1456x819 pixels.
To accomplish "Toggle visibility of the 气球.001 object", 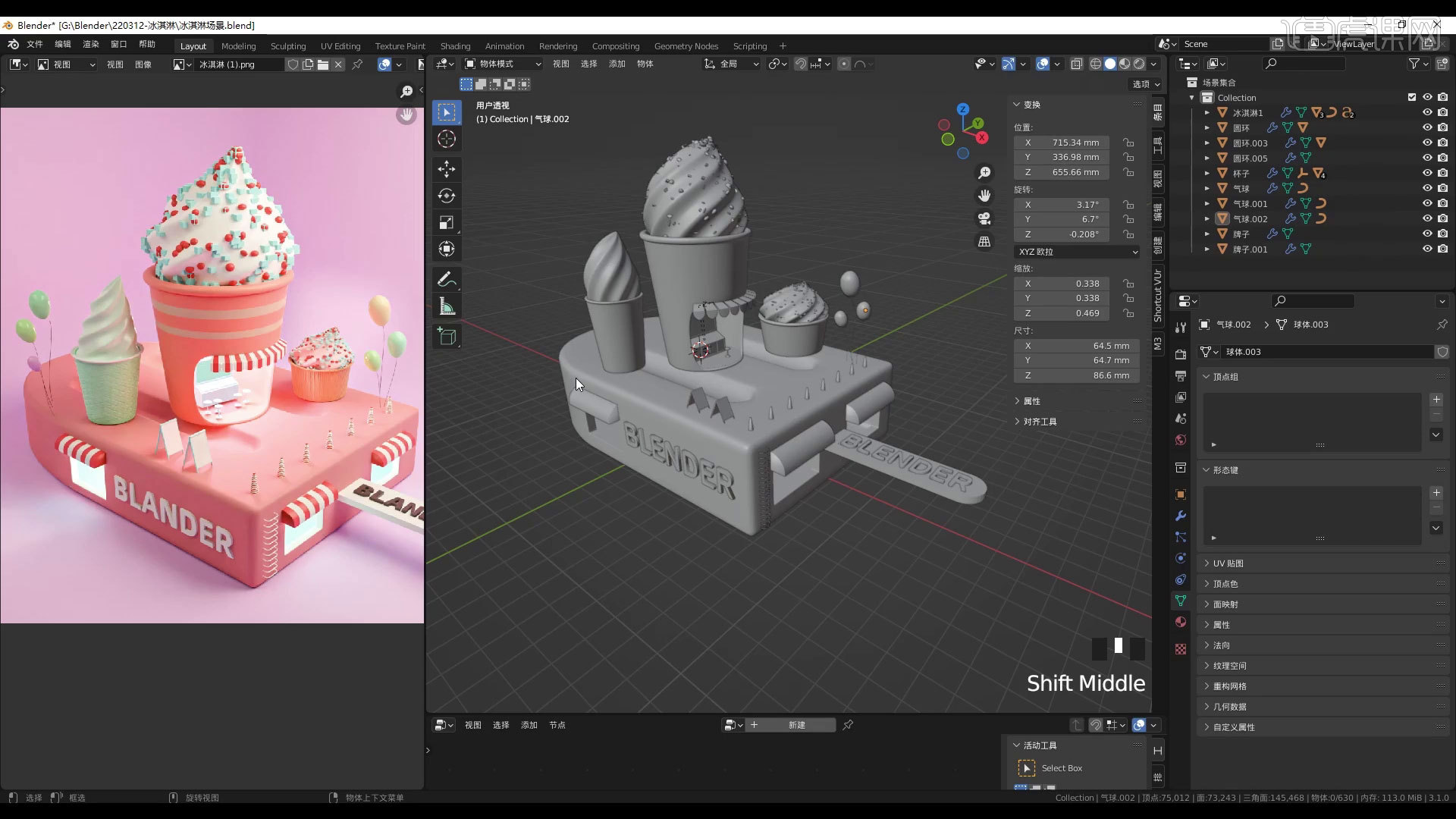I will coord(1429,203).
